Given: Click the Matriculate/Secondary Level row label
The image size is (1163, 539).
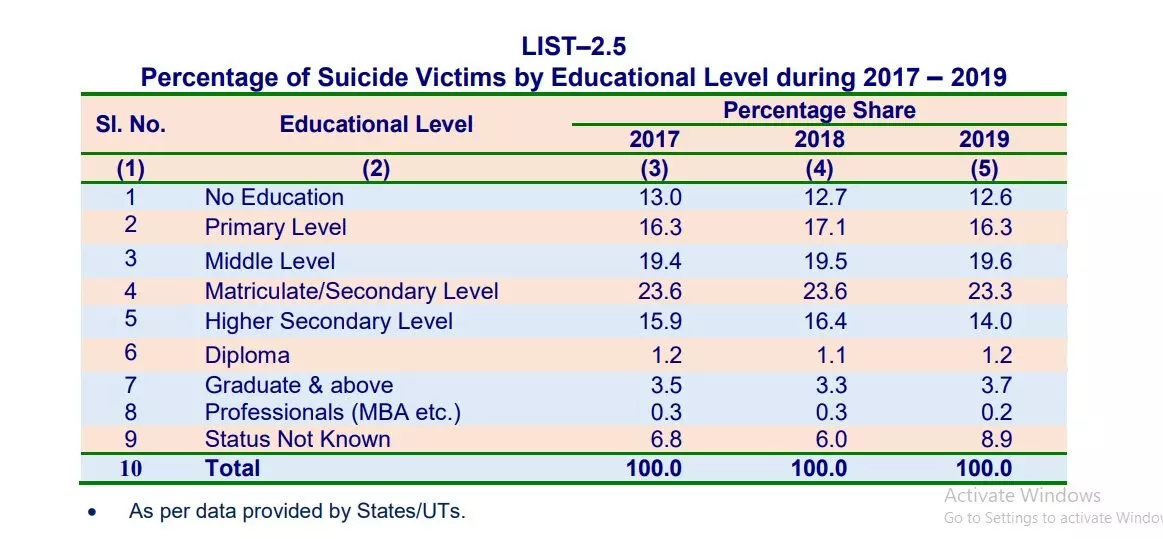Looking at the screenshot, I should (x=351, y=291).
